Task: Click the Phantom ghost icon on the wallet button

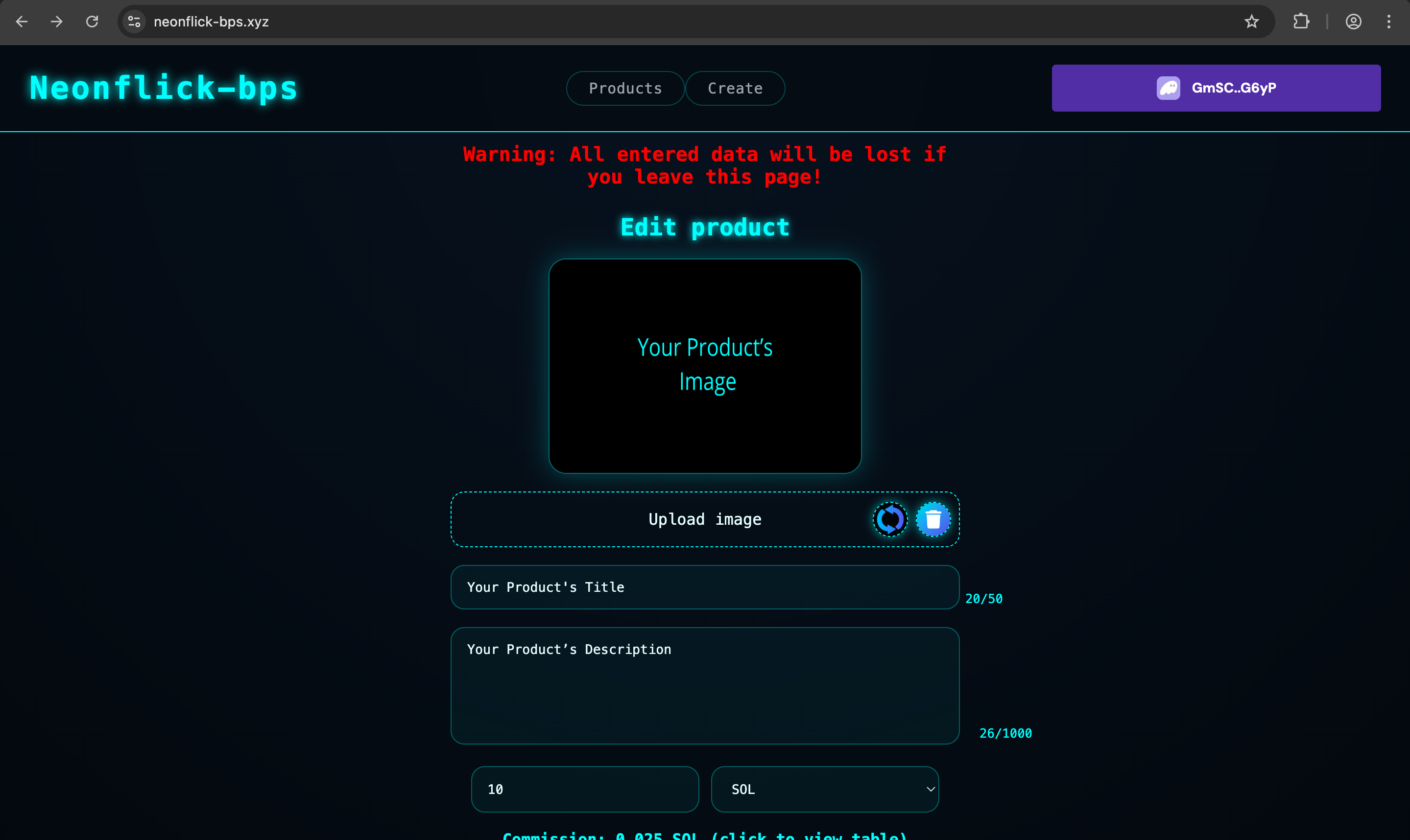Action: pyautogui.click(x=1168, y=88)
